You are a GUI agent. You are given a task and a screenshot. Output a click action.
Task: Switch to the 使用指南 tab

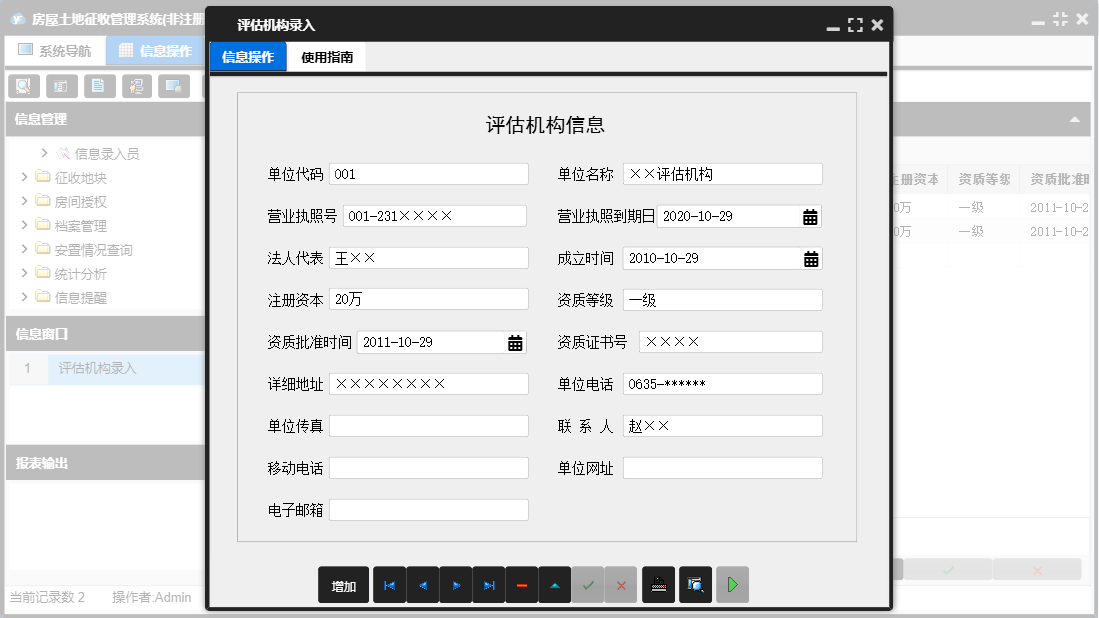(x=327, y=58)
